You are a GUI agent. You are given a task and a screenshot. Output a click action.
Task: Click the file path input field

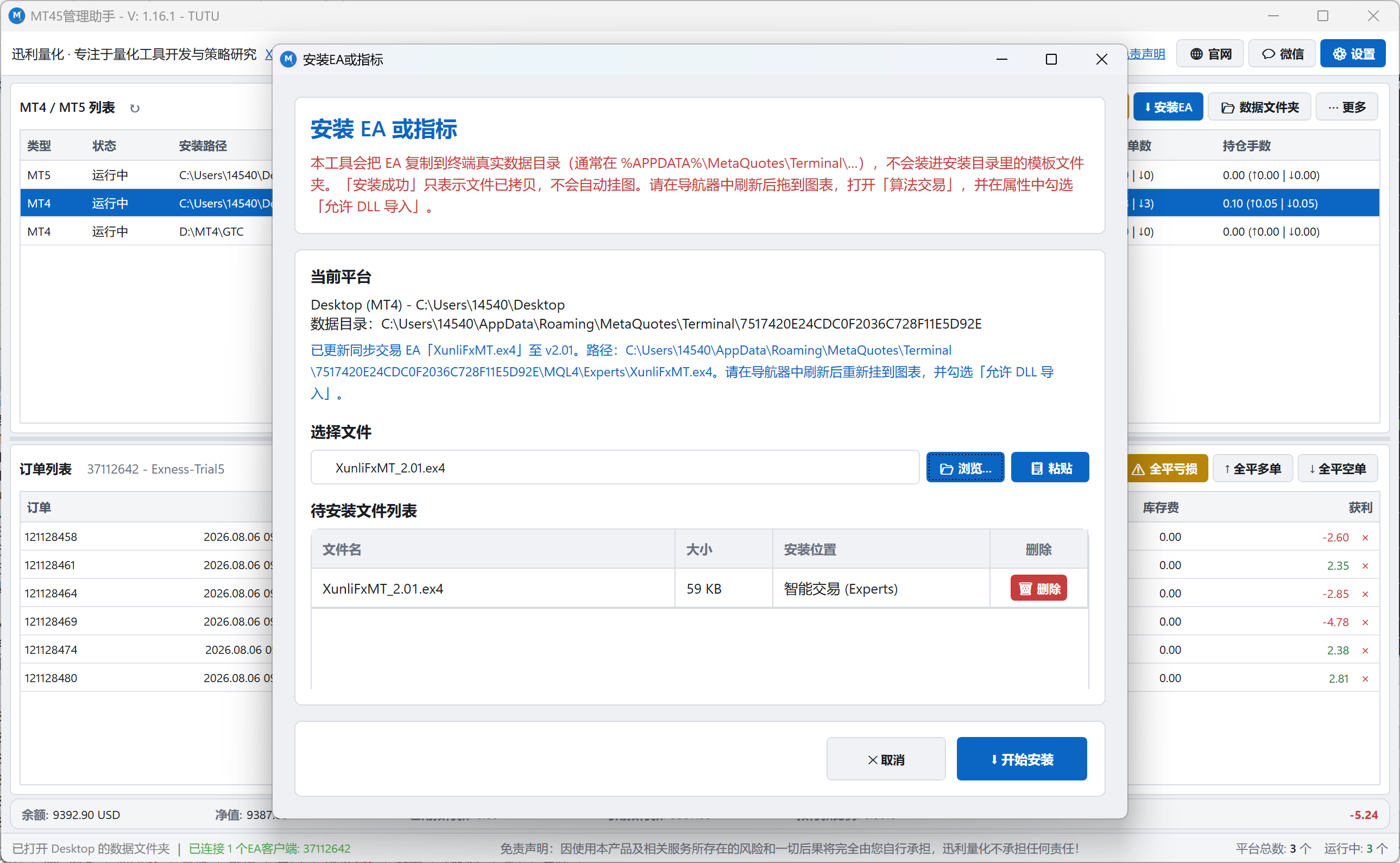point(615,468)
